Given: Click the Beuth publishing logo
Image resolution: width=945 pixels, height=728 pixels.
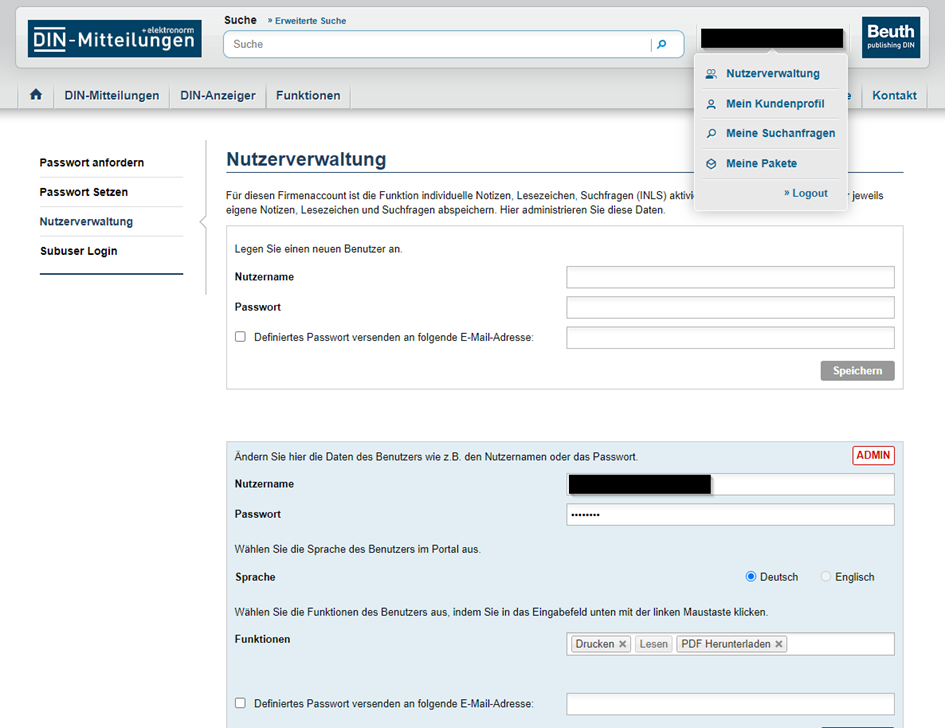Looking at the screenshot, I should tap(890, 38).
